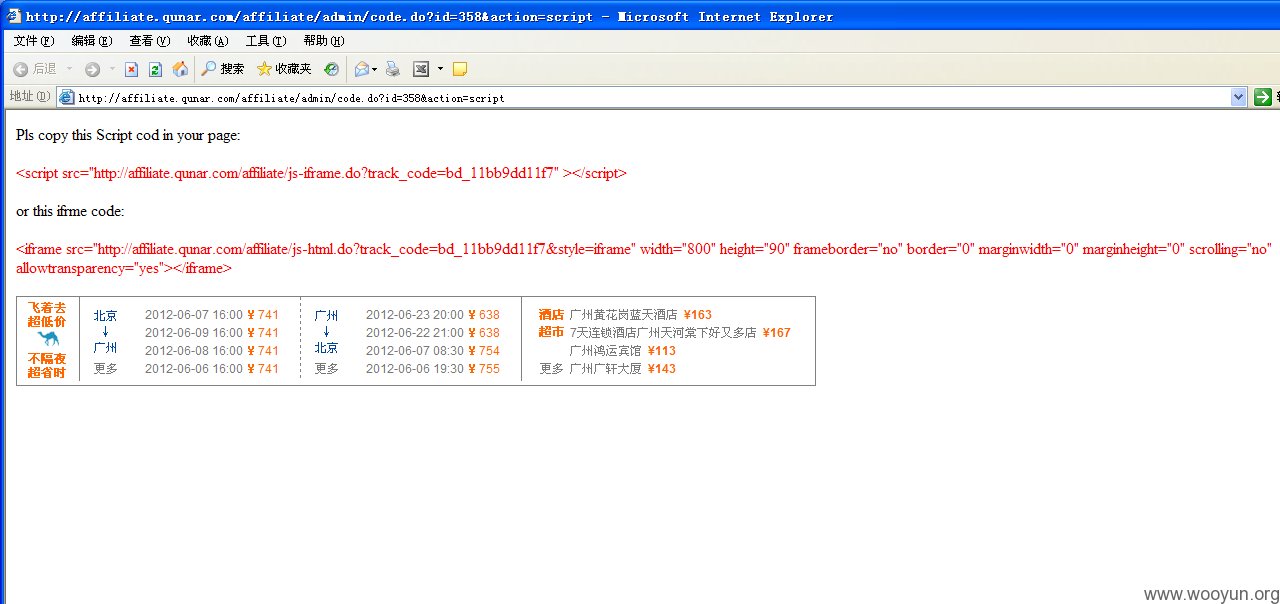This screenshot has width=1280, height=604.
Task: Click the 2012-06-06 16:00 ¥741 flight
Action: tap(212, 369)
